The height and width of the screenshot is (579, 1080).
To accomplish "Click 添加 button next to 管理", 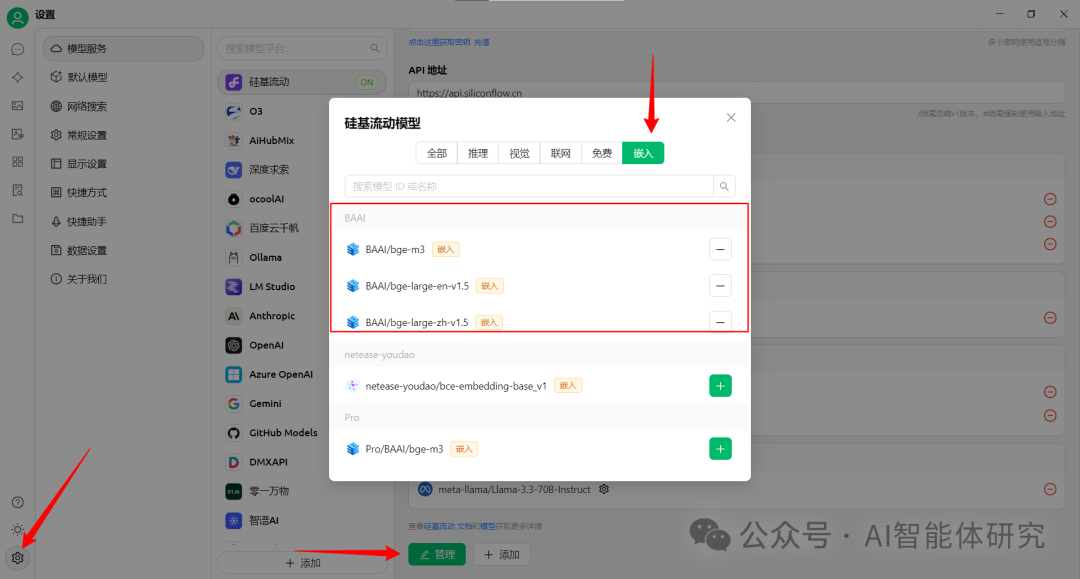I will click(x=501, y=554).
